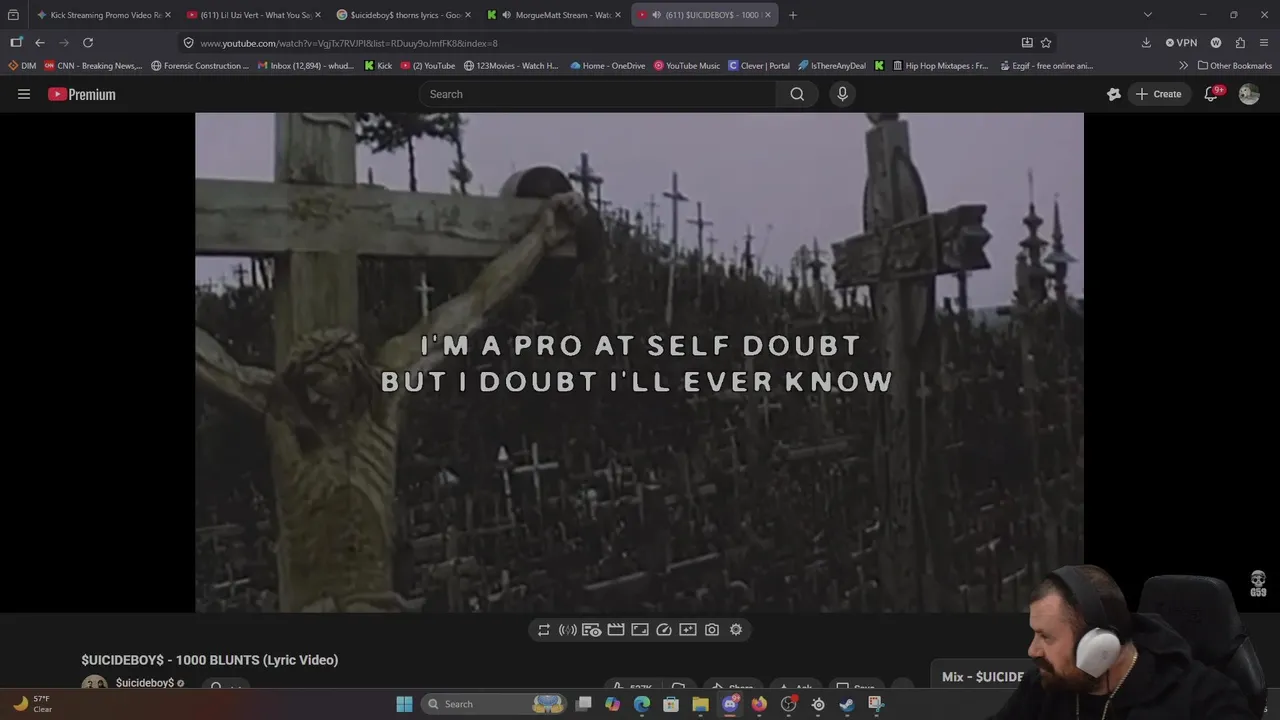Click the YouTube search magnifier button

(x=797, y=94)
